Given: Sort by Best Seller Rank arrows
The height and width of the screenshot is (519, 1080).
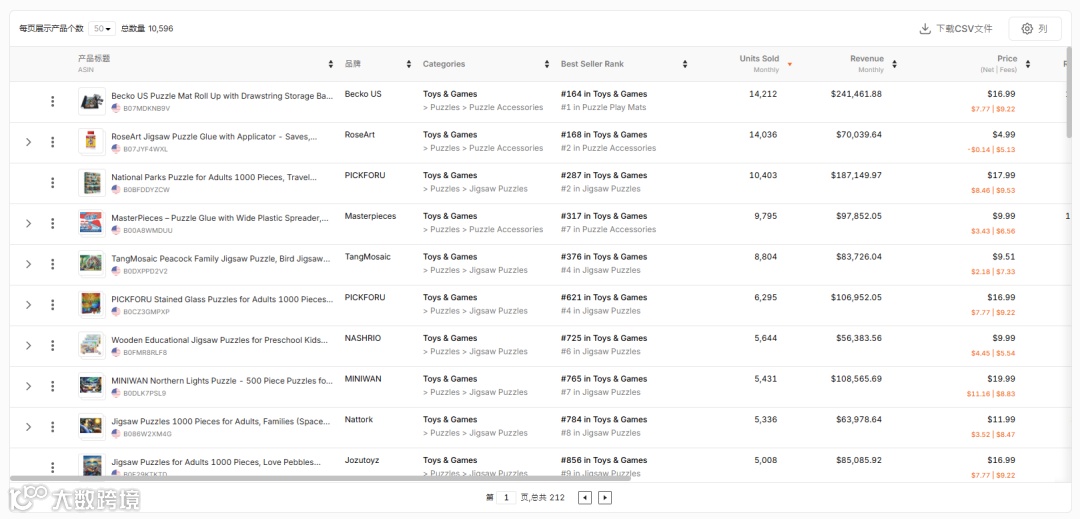Looking at the screenshot, I should pos(685,64).
